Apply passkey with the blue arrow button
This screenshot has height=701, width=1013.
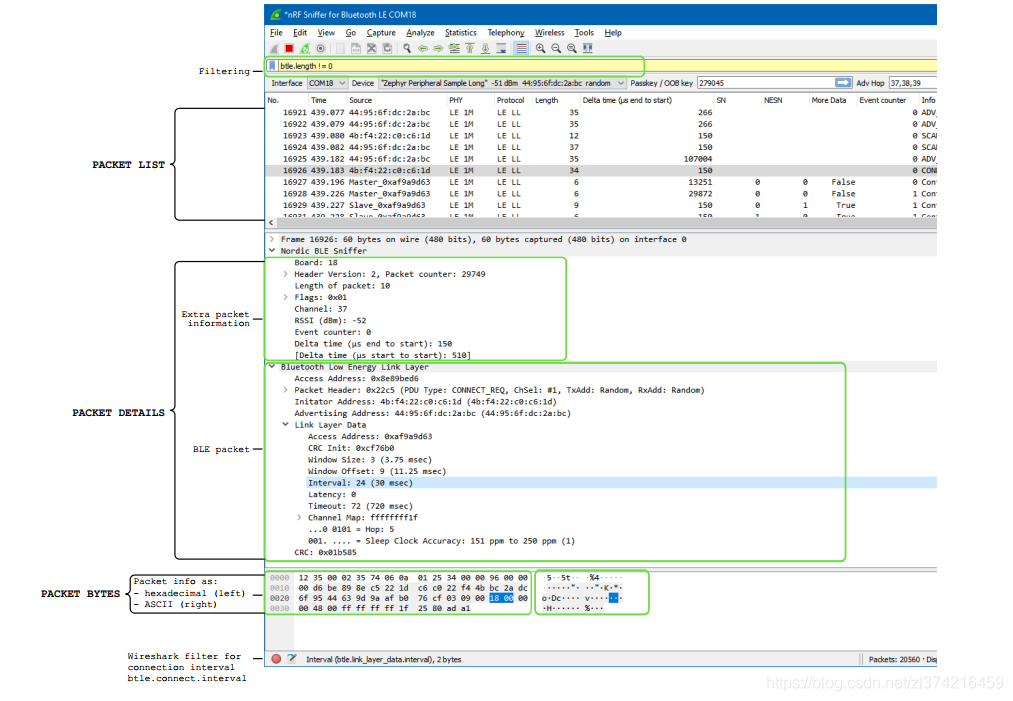click(842, 83)
